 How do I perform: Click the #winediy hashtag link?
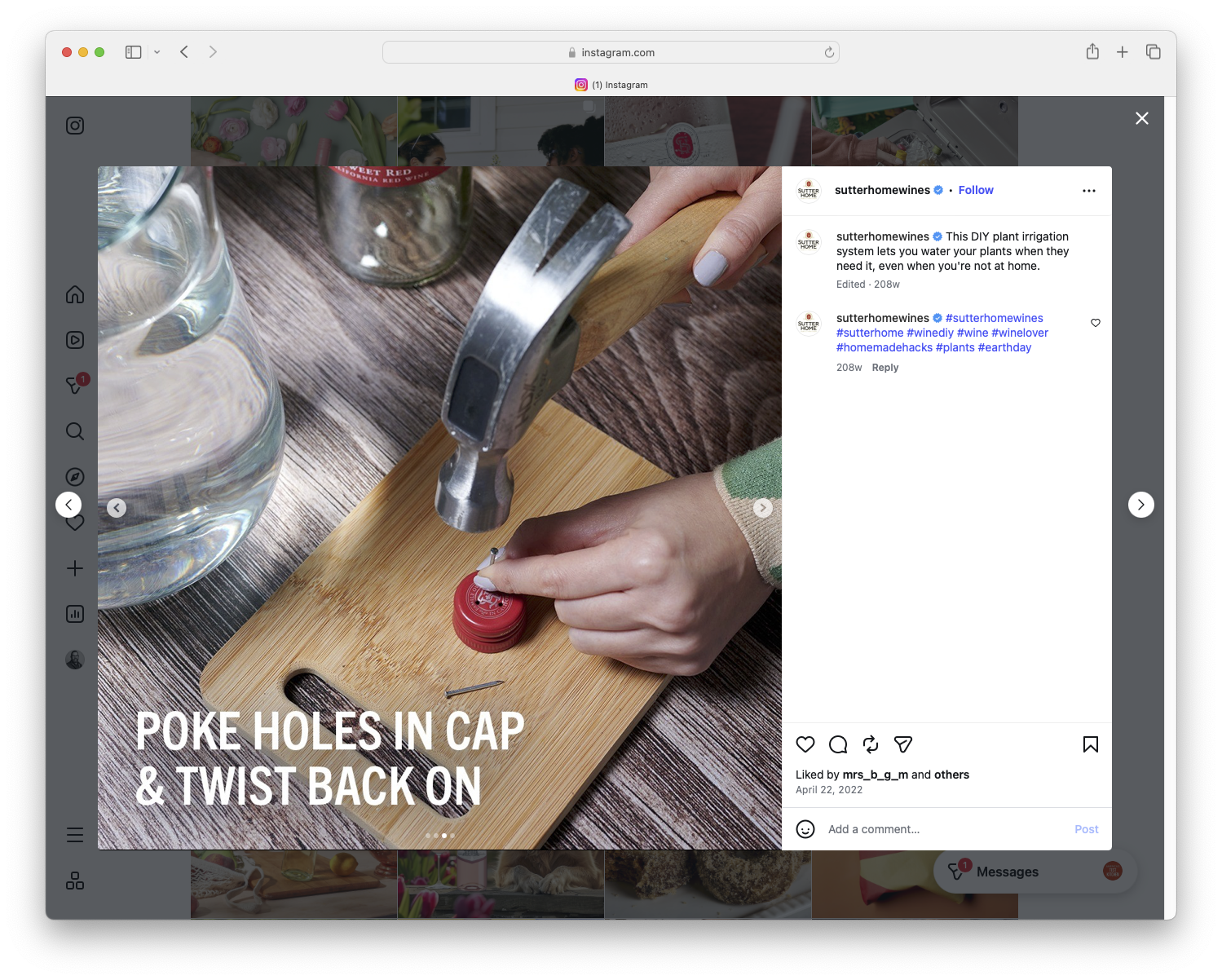pos(930,333)
